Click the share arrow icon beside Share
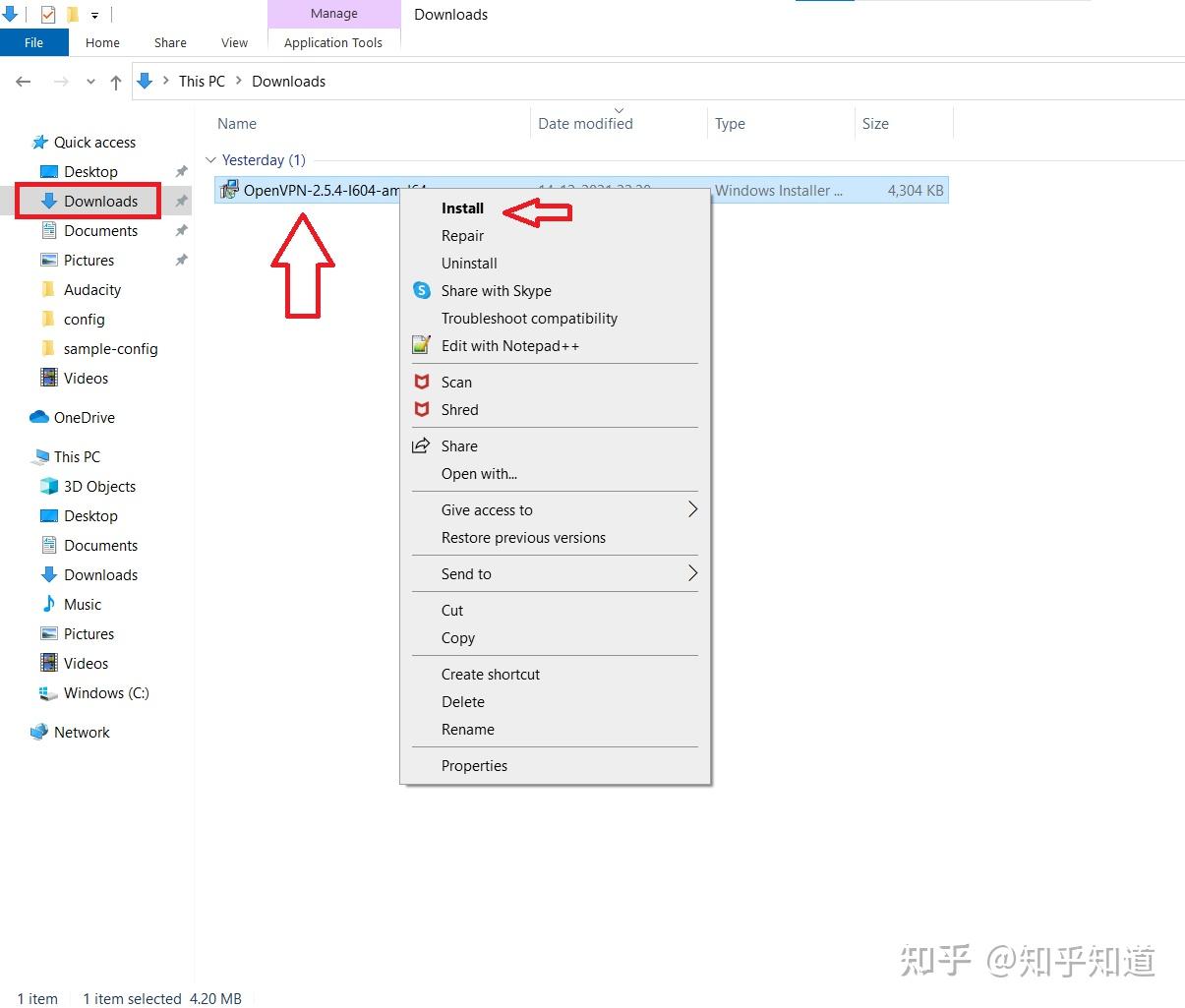 421,445
